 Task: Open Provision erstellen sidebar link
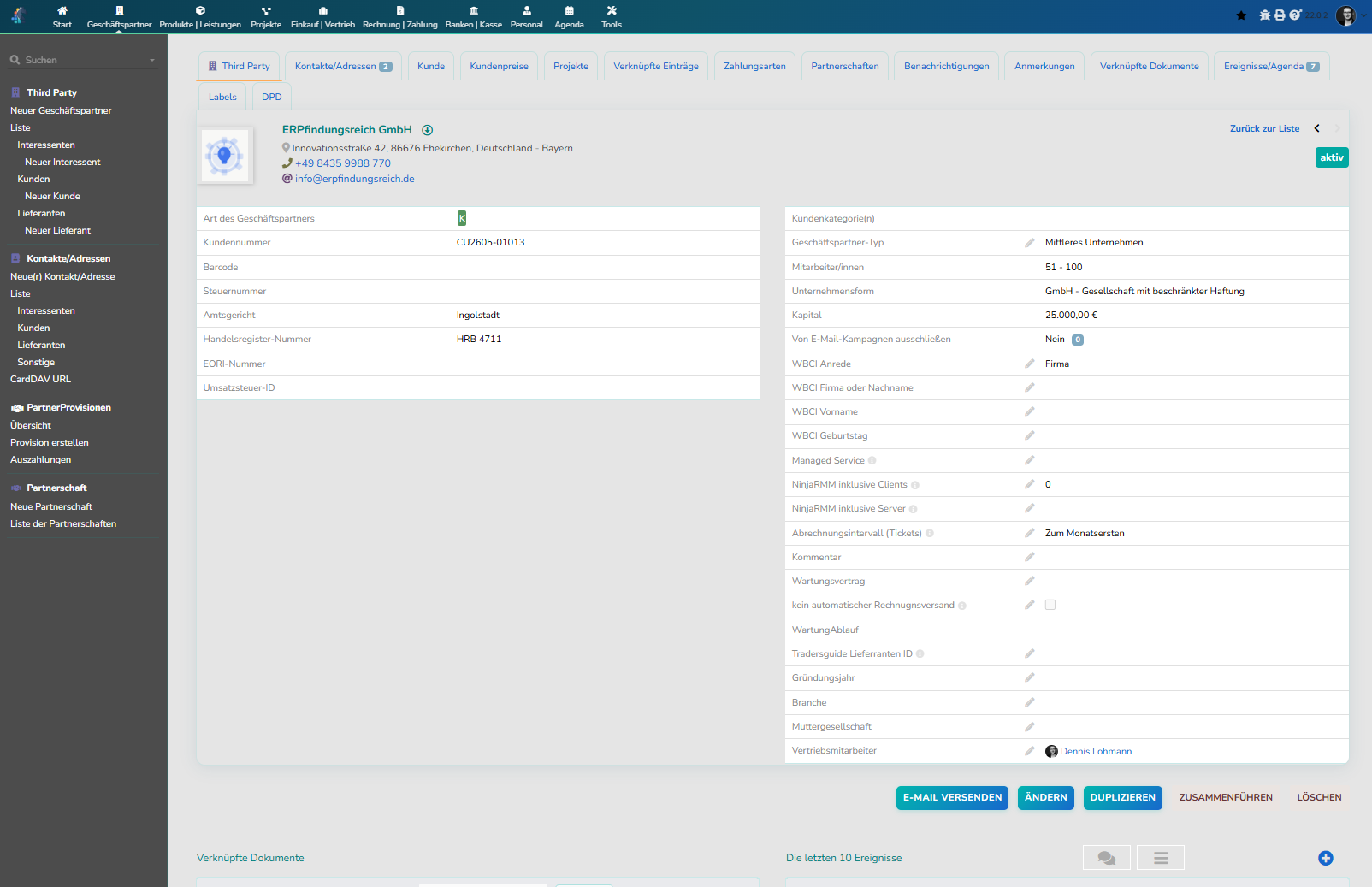(x=50, y=442)
